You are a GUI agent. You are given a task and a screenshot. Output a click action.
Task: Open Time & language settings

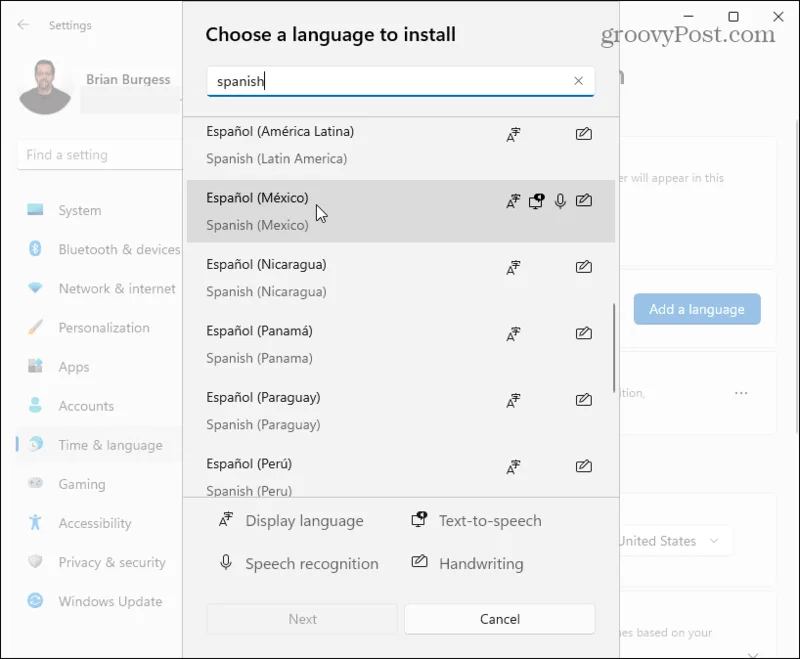(99, 445)
